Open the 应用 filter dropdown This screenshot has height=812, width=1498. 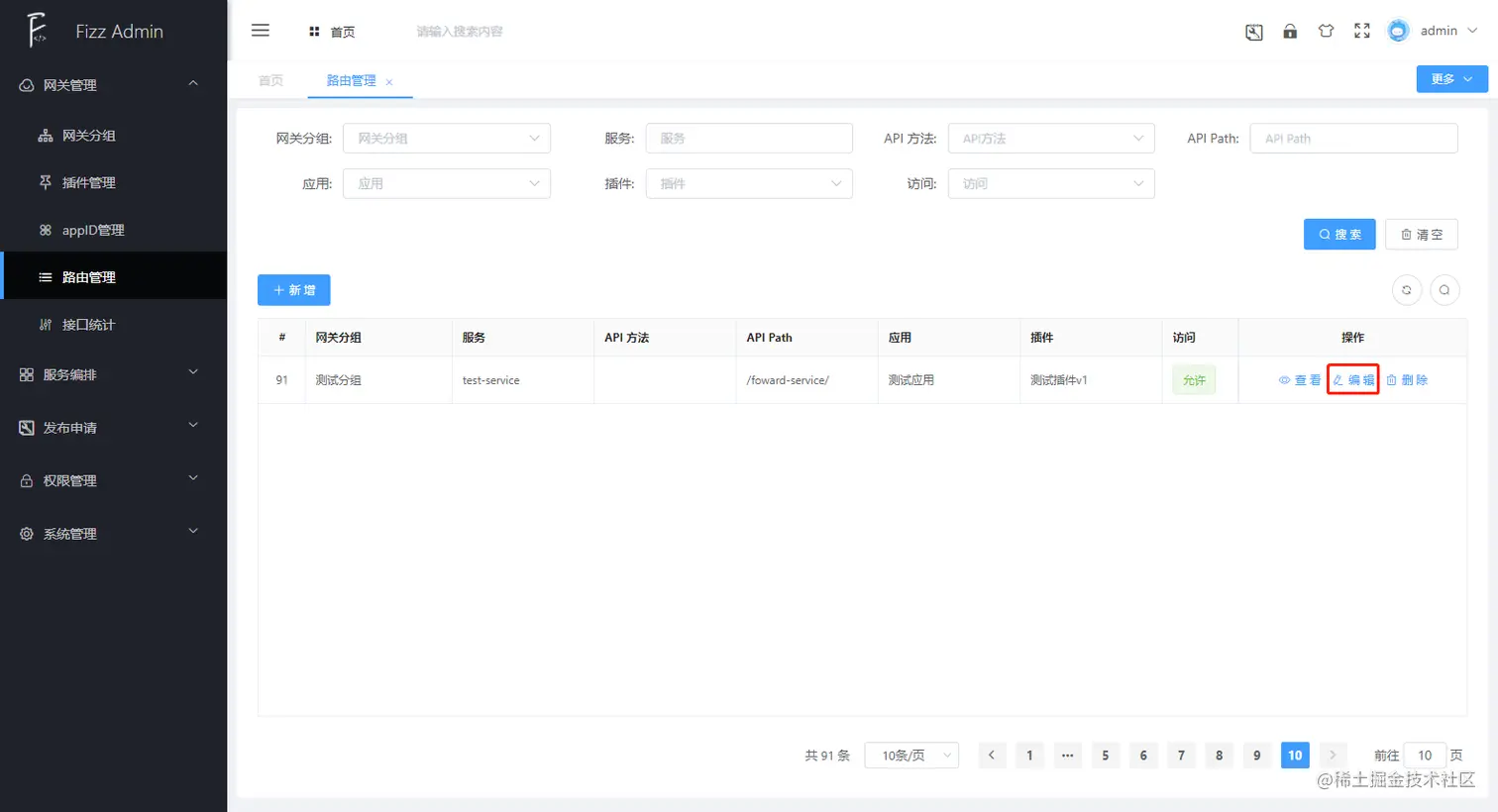pyautogui.click(x=447, y=183)
